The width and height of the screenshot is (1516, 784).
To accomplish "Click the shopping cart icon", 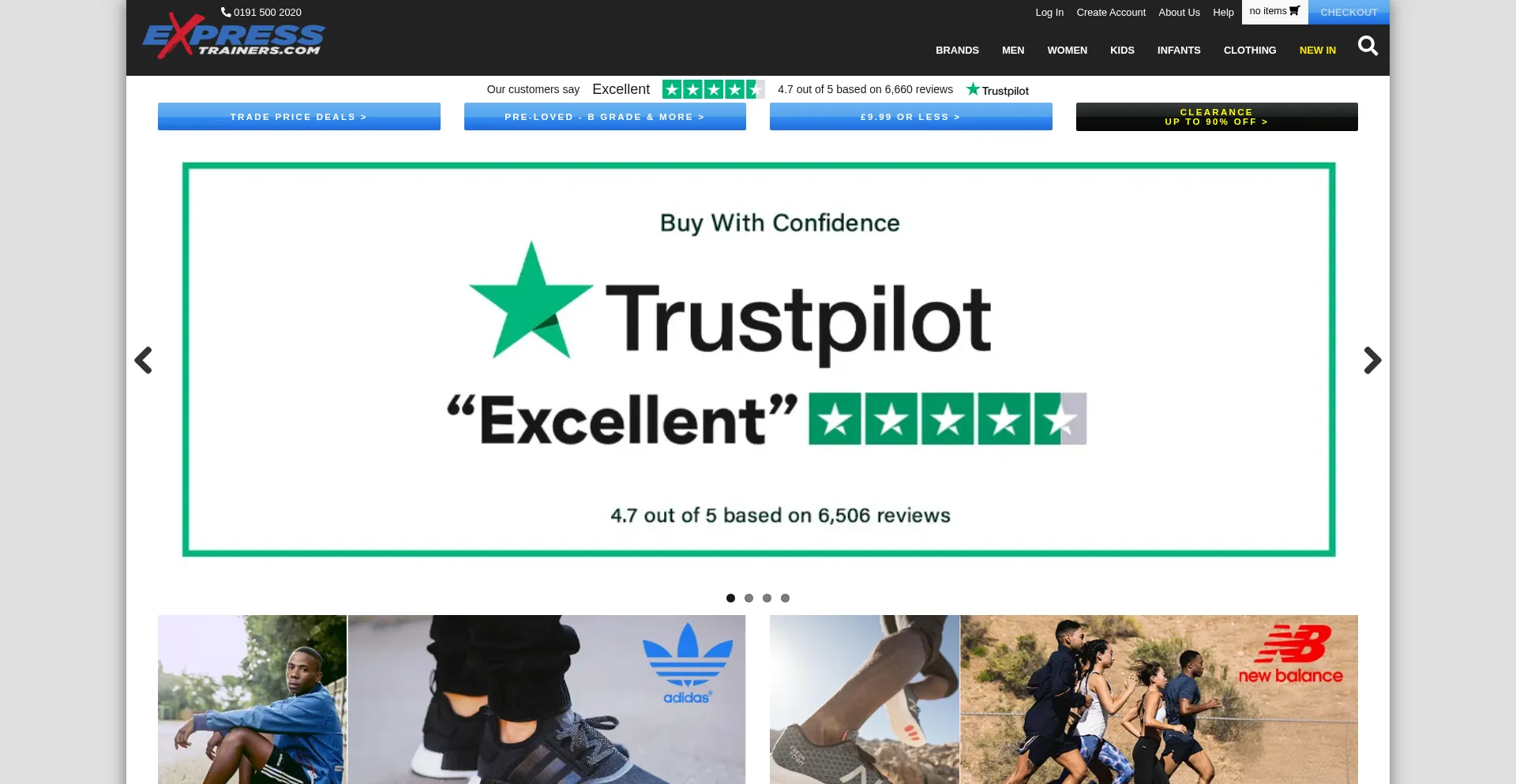I will (1294, 11).
